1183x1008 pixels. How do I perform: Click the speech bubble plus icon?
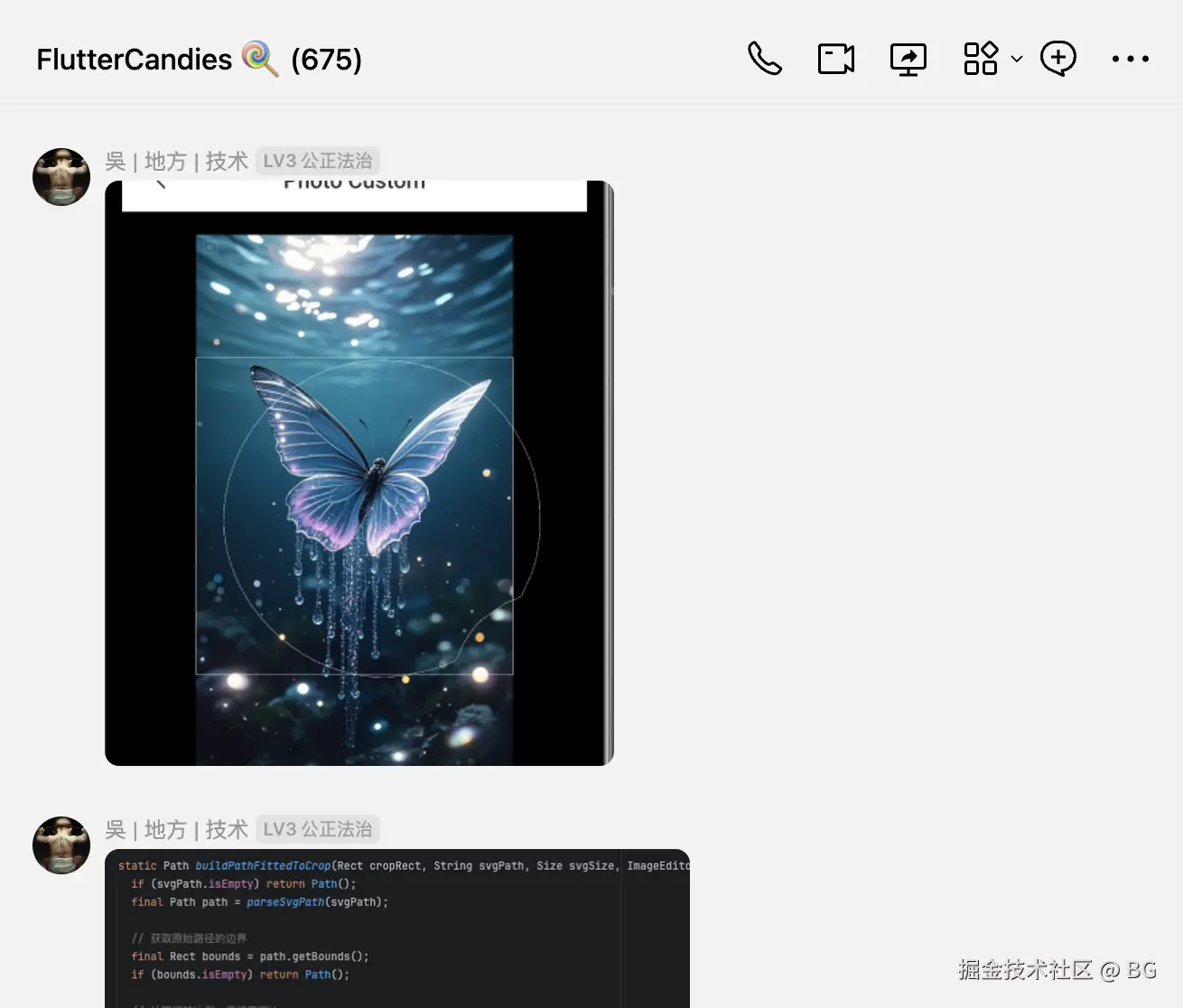tap(1058, 59)
